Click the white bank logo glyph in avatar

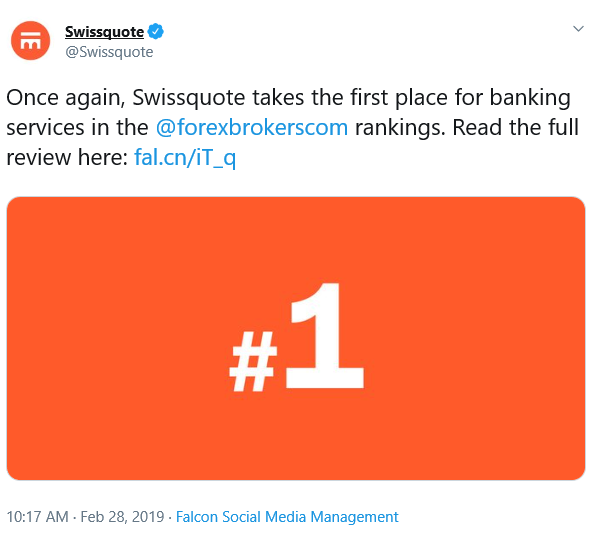click(x=31, y=41)
